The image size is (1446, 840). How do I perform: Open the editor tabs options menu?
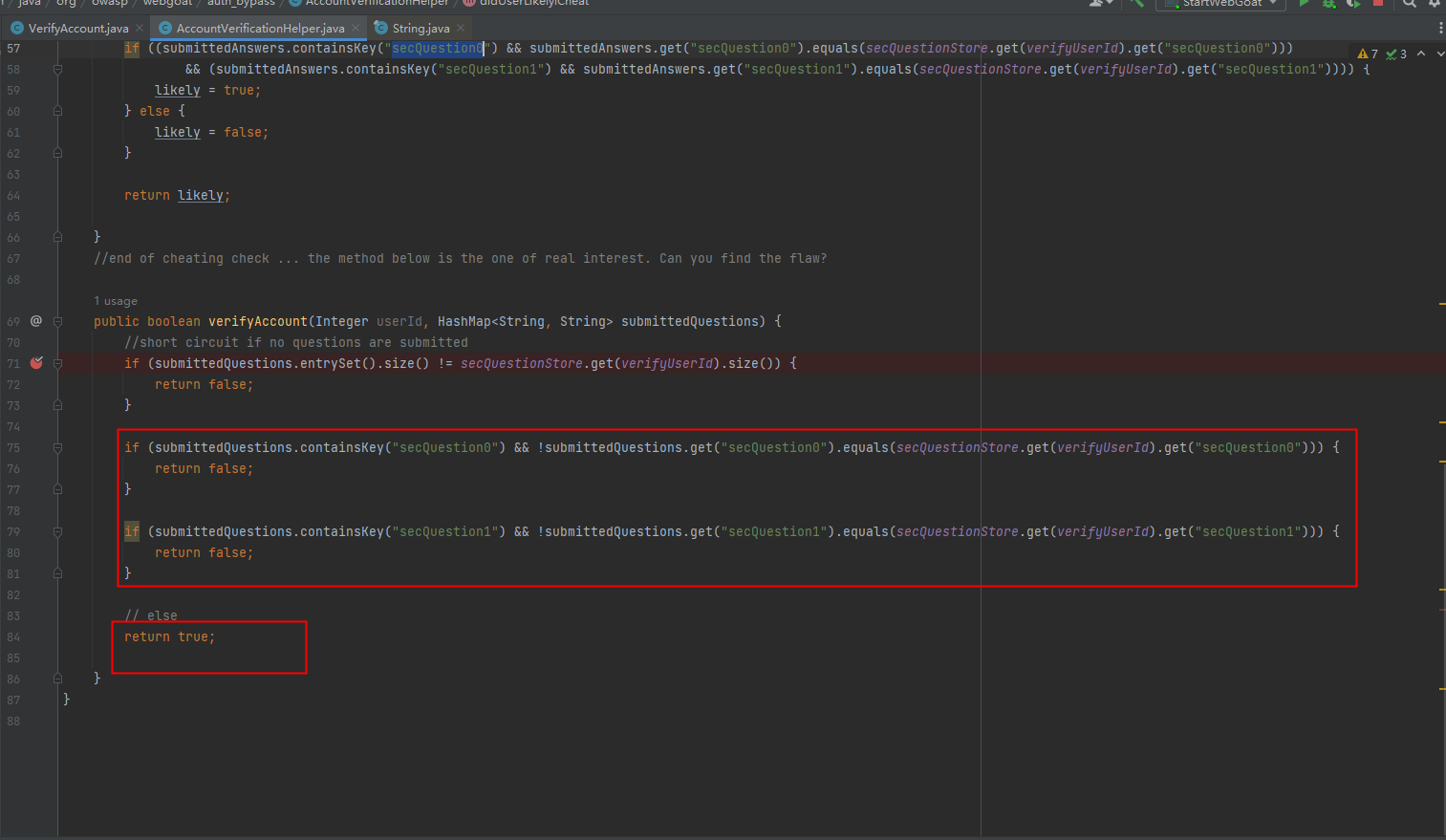click(1440, 28)
